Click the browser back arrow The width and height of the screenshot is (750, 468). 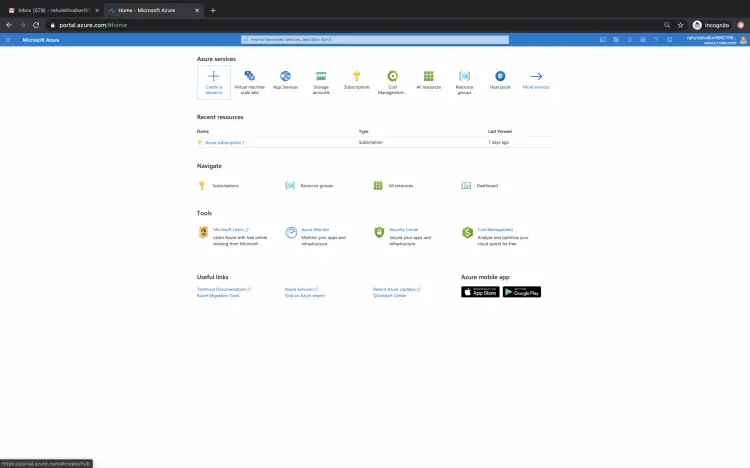click(x=9, y=25)
